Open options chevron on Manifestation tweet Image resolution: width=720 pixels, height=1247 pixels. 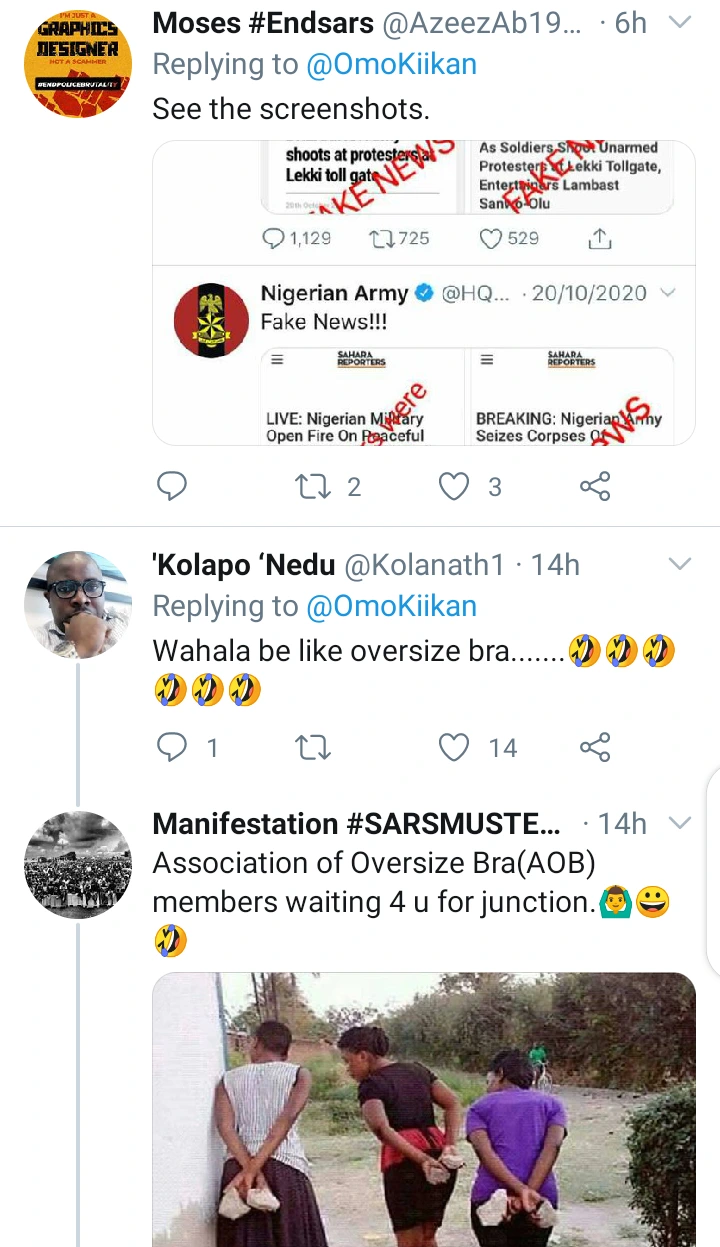tap(679, 823)
